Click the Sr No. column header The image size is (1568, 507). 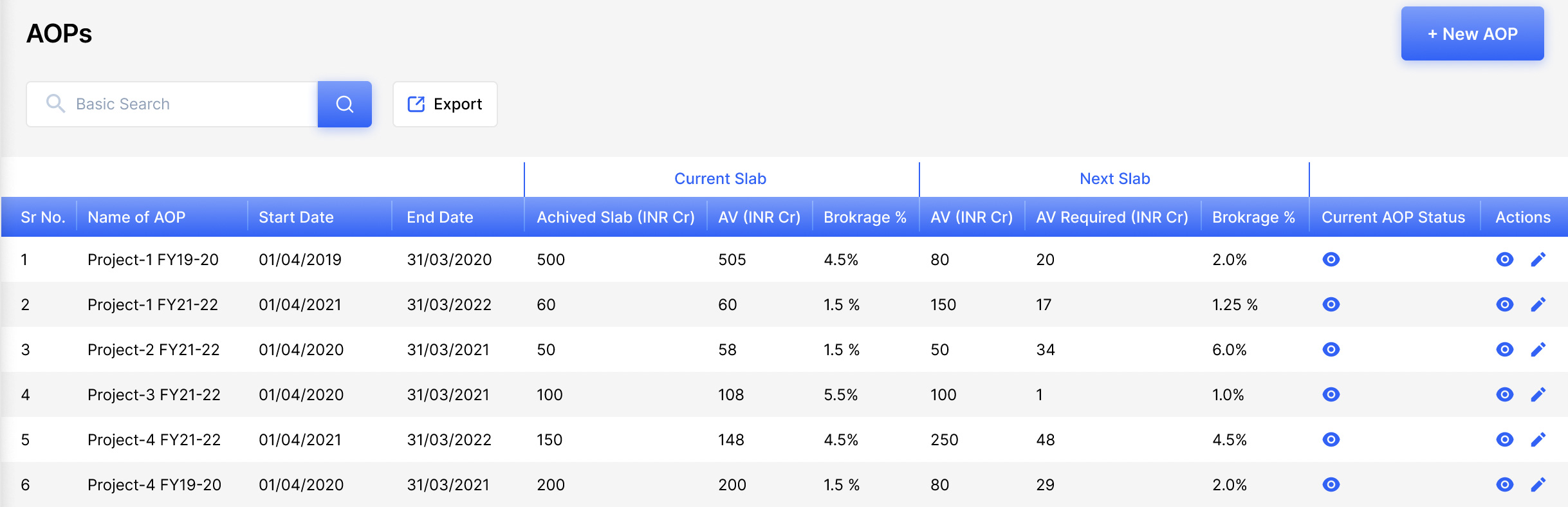click(43, 217)
